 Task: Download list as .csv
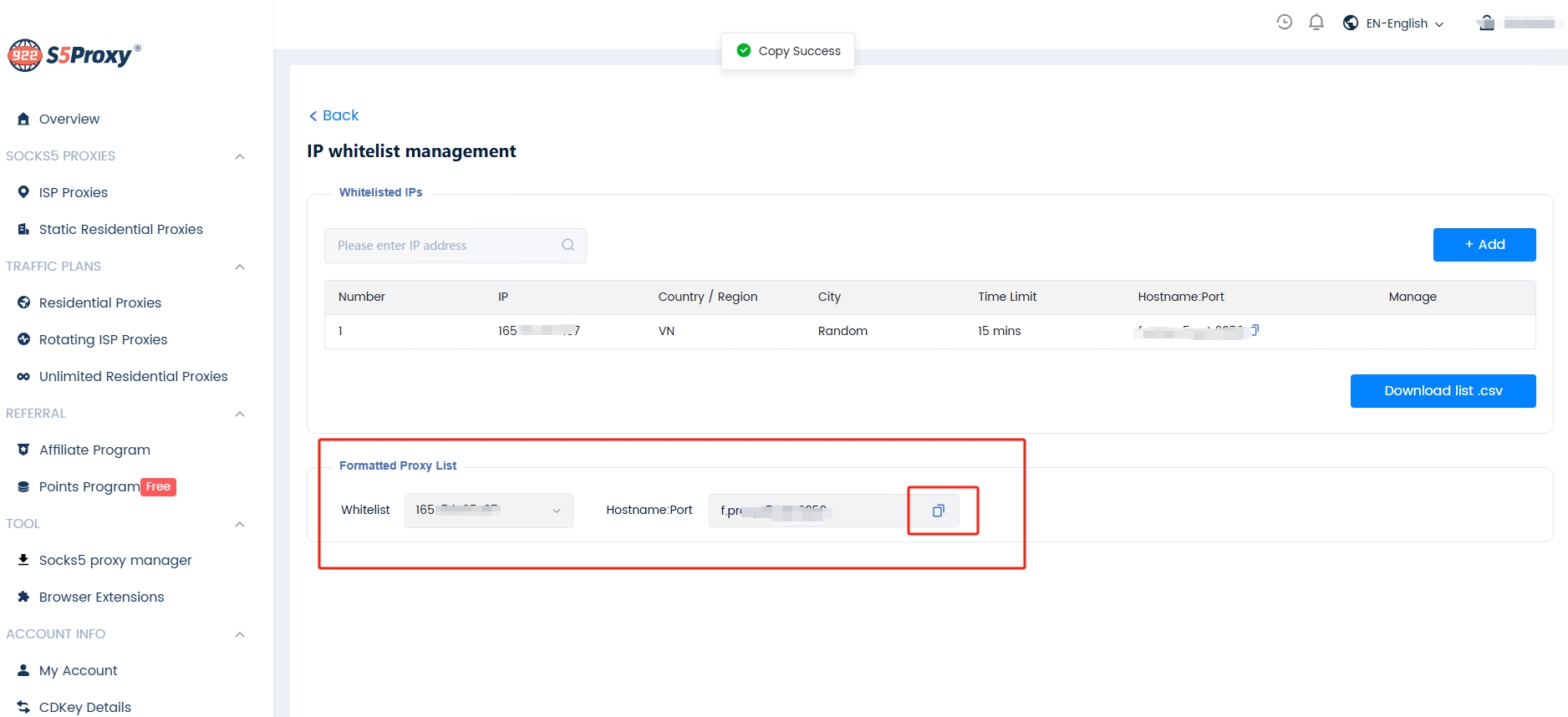tap(1443, 391)
